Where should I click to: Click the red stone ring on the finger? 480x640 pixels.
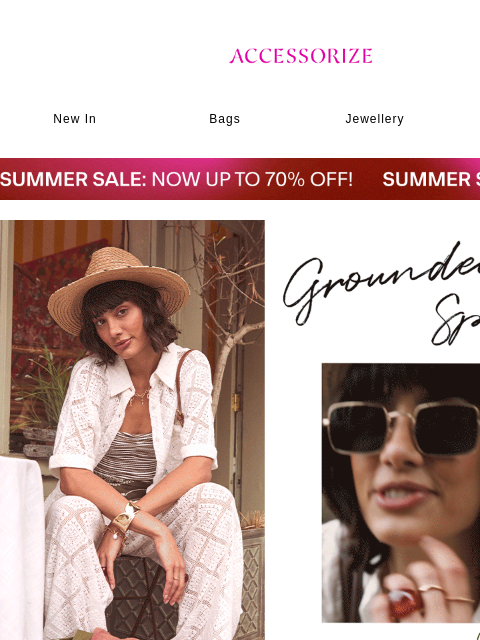pos(404,603)
